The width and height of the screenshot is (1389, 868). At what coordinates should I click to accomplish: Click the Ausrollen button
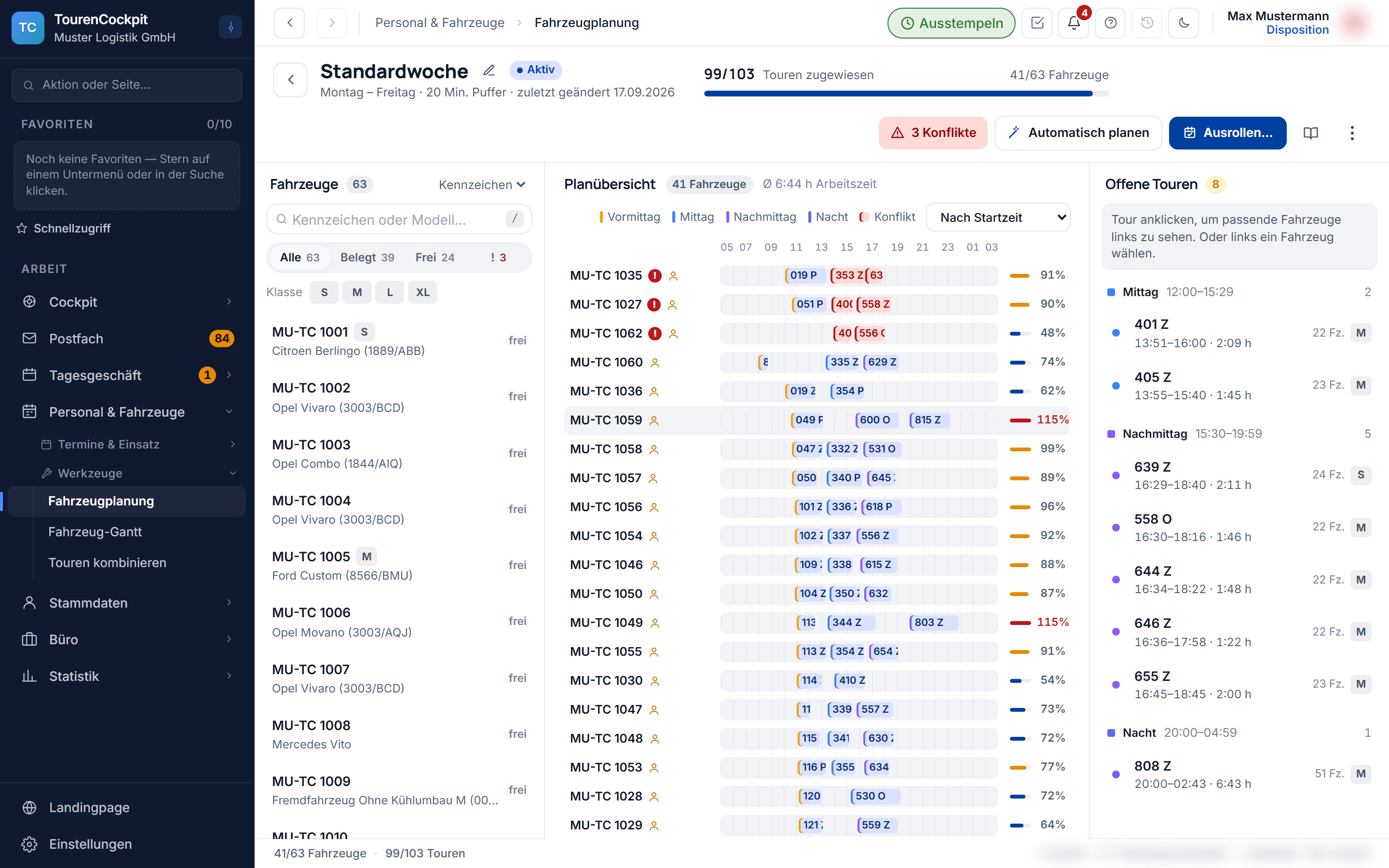(x=1228, y=133)
